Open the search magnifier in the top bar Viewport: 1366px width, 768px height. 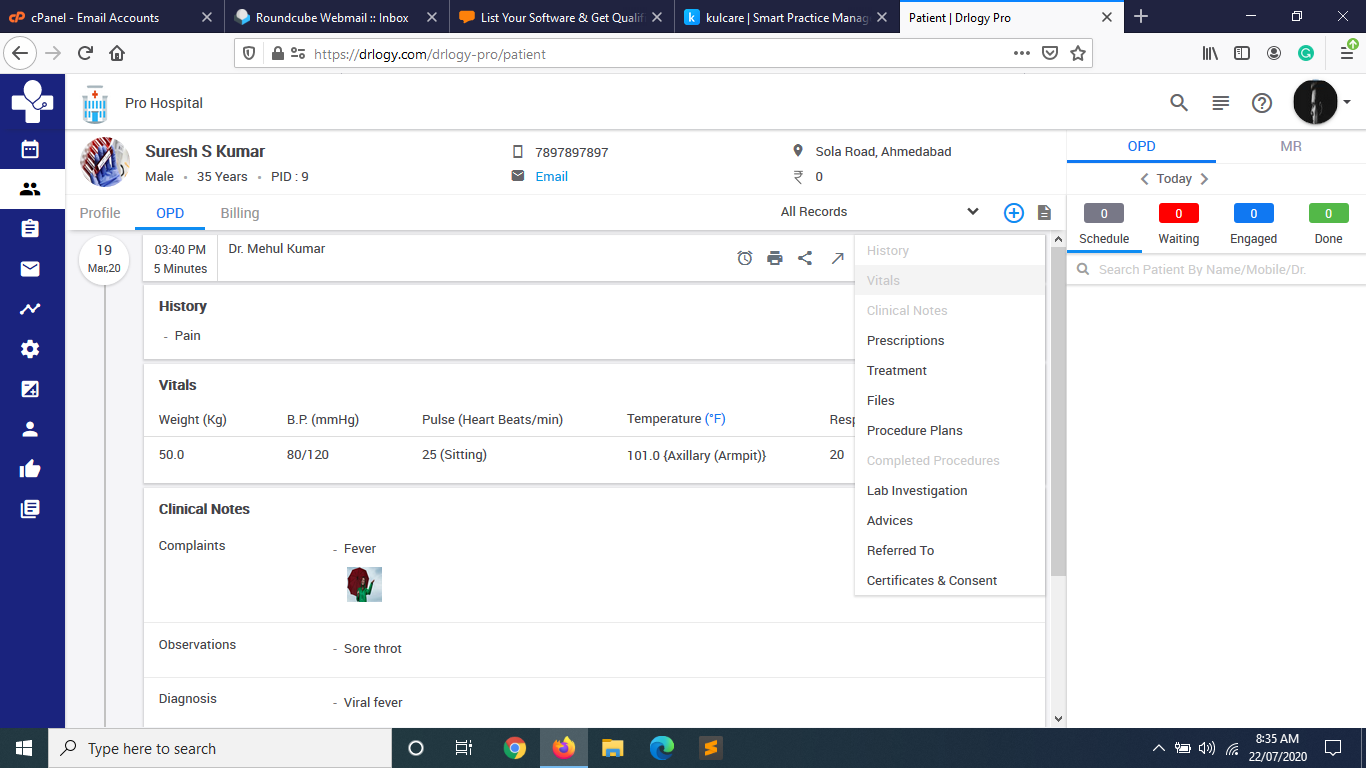point(1178,102)
